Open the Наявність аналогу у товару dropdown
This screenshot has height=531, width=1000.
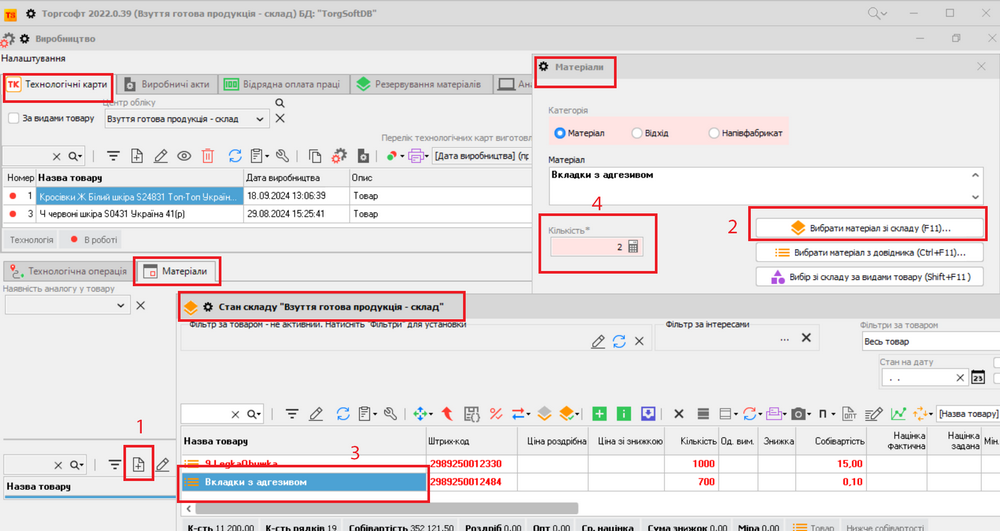[122, 305]
